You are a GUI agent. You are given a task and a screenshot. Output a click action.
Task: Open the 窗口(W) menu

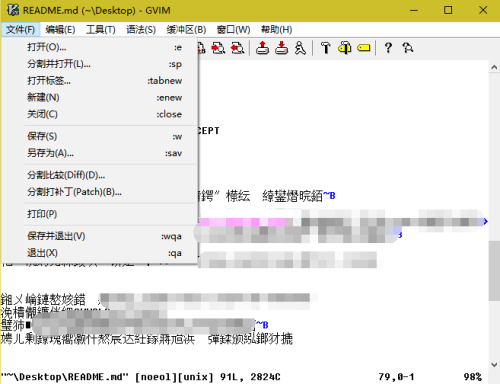(233, 30)
